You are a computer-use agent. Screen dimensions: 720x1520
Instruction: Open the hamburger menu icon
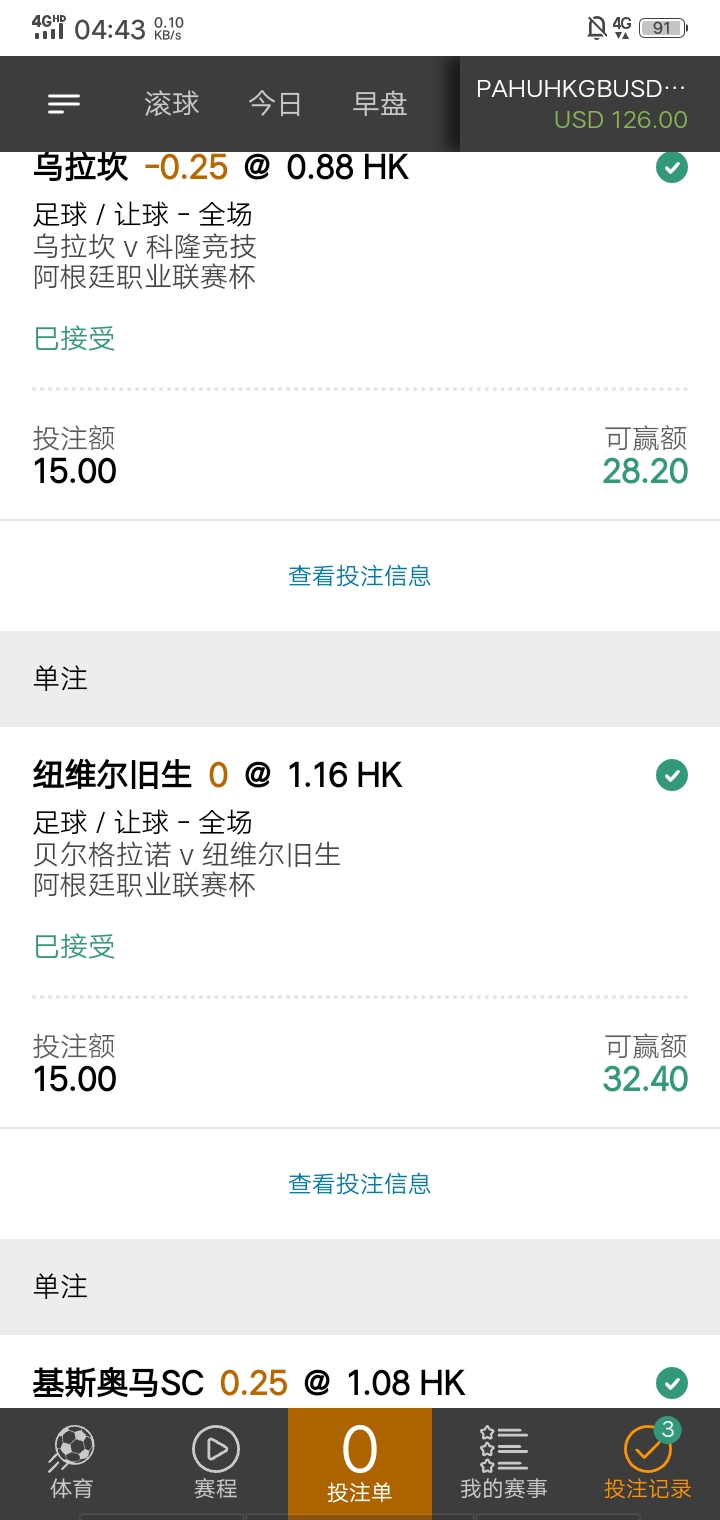[64, 104]
